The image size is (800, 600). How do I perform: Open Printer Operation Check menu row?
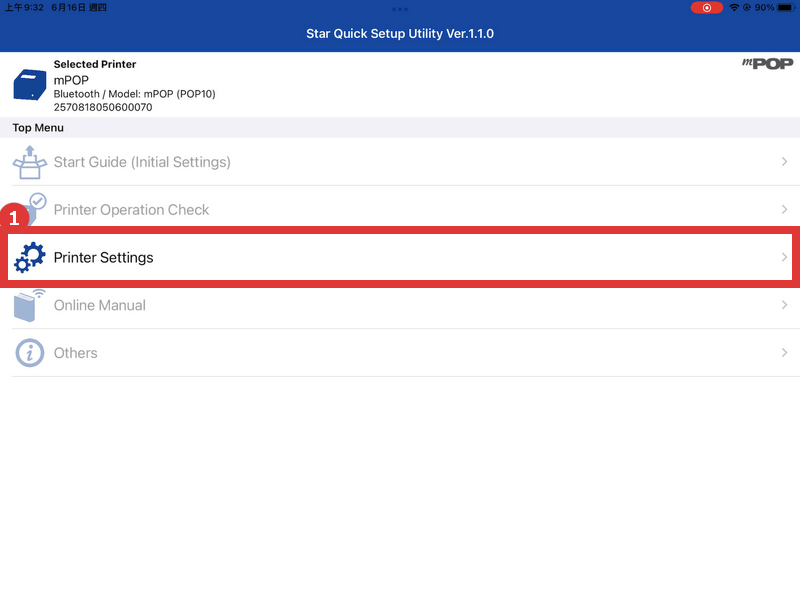tap(400, 210)
